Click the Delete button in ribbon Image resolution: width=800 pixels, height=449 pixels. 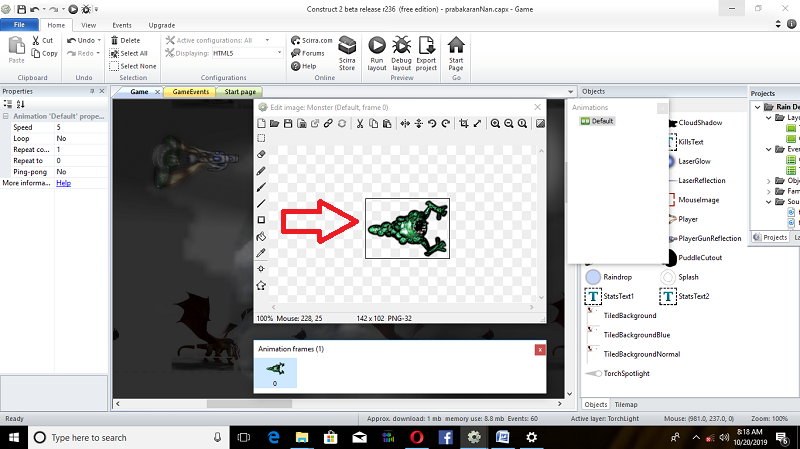[125, 40]
